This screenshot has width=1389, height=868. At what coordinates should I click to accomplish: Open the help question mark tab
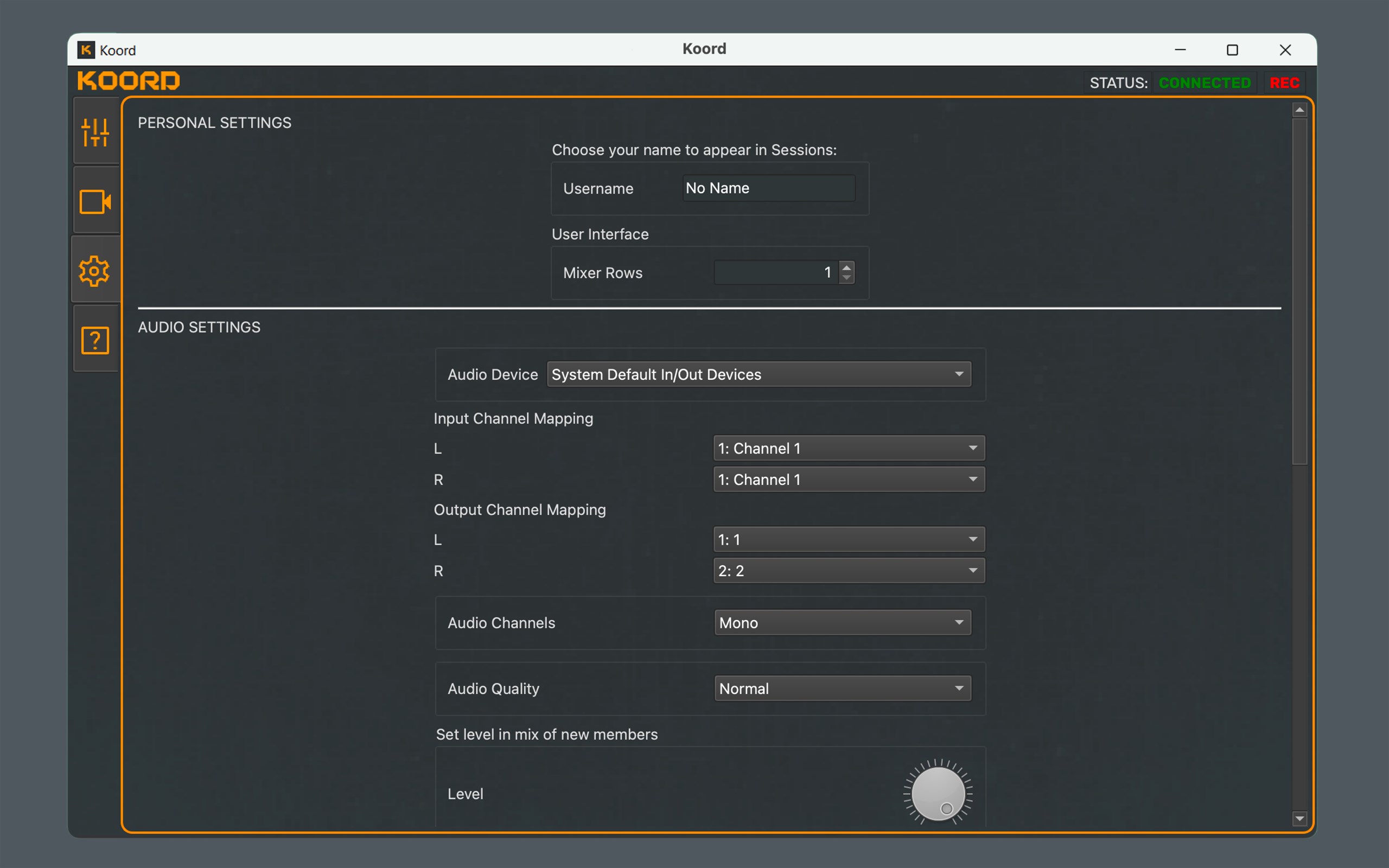tap(95, 341)
